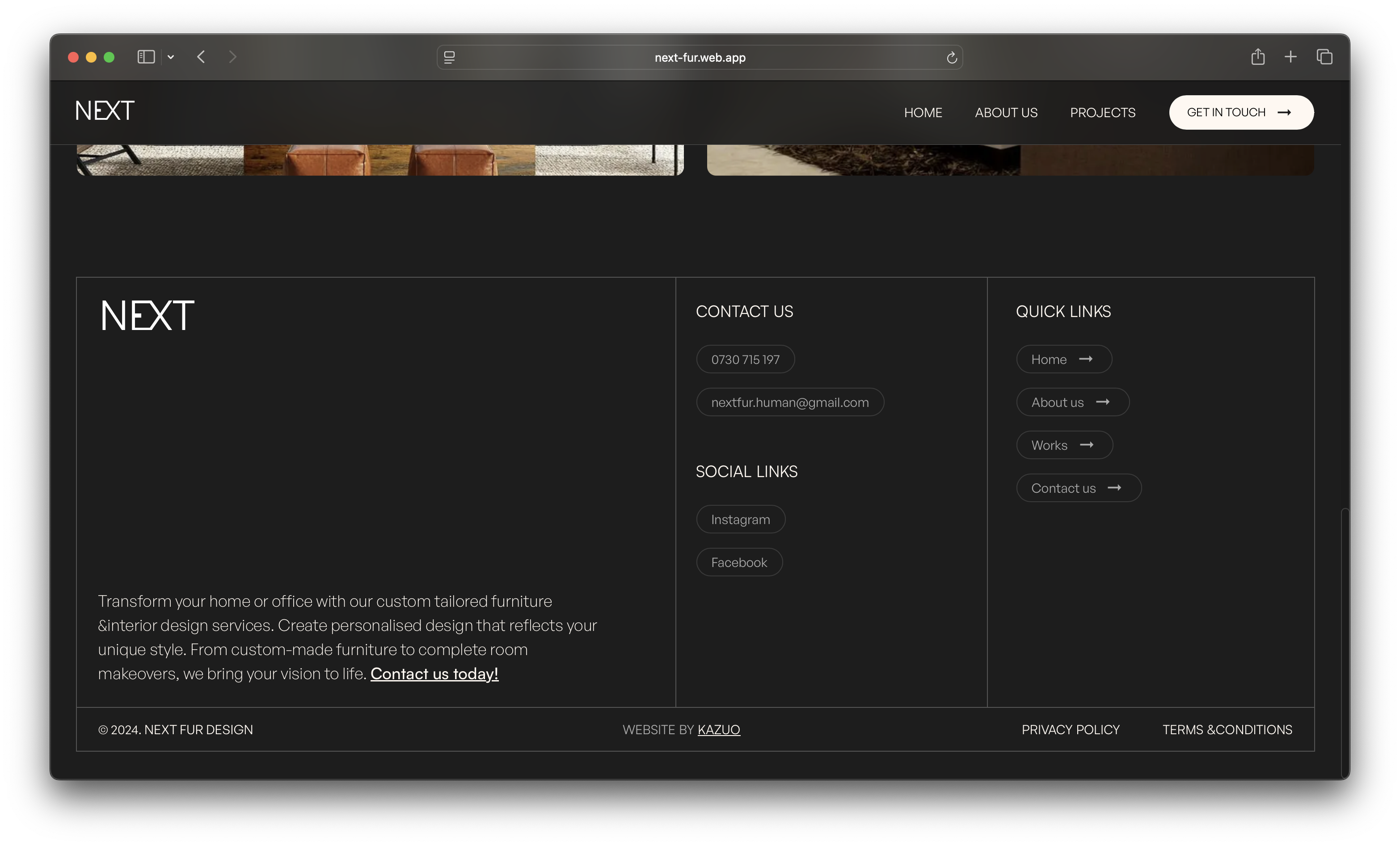Go forward with the forward arrow
Image resolution: width=1400 pixels, height=846 pixels.
point(232,57)
